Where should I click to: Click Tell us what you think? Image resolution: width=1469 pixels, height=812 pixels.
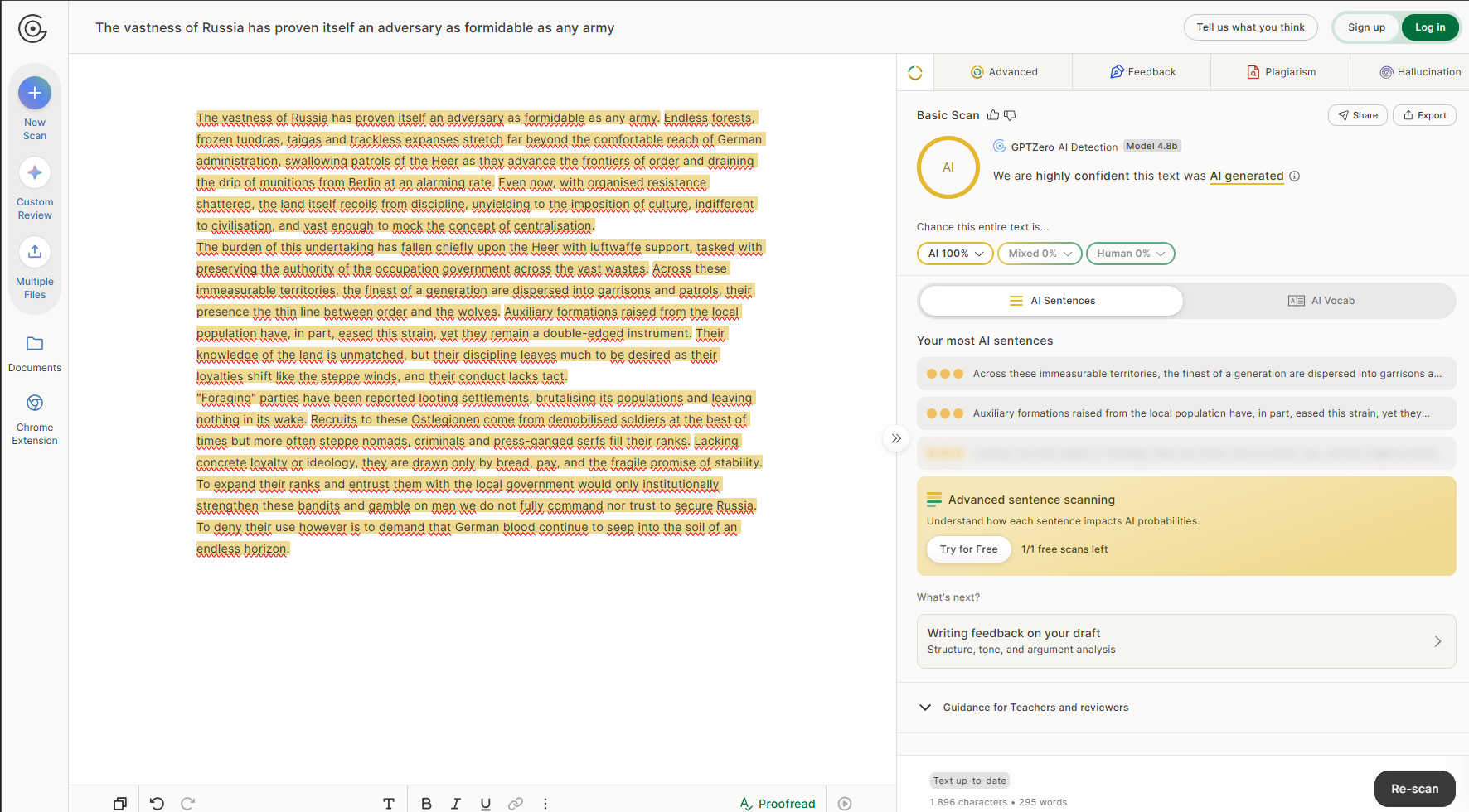pyautogui.click(x=1250, y=27)
